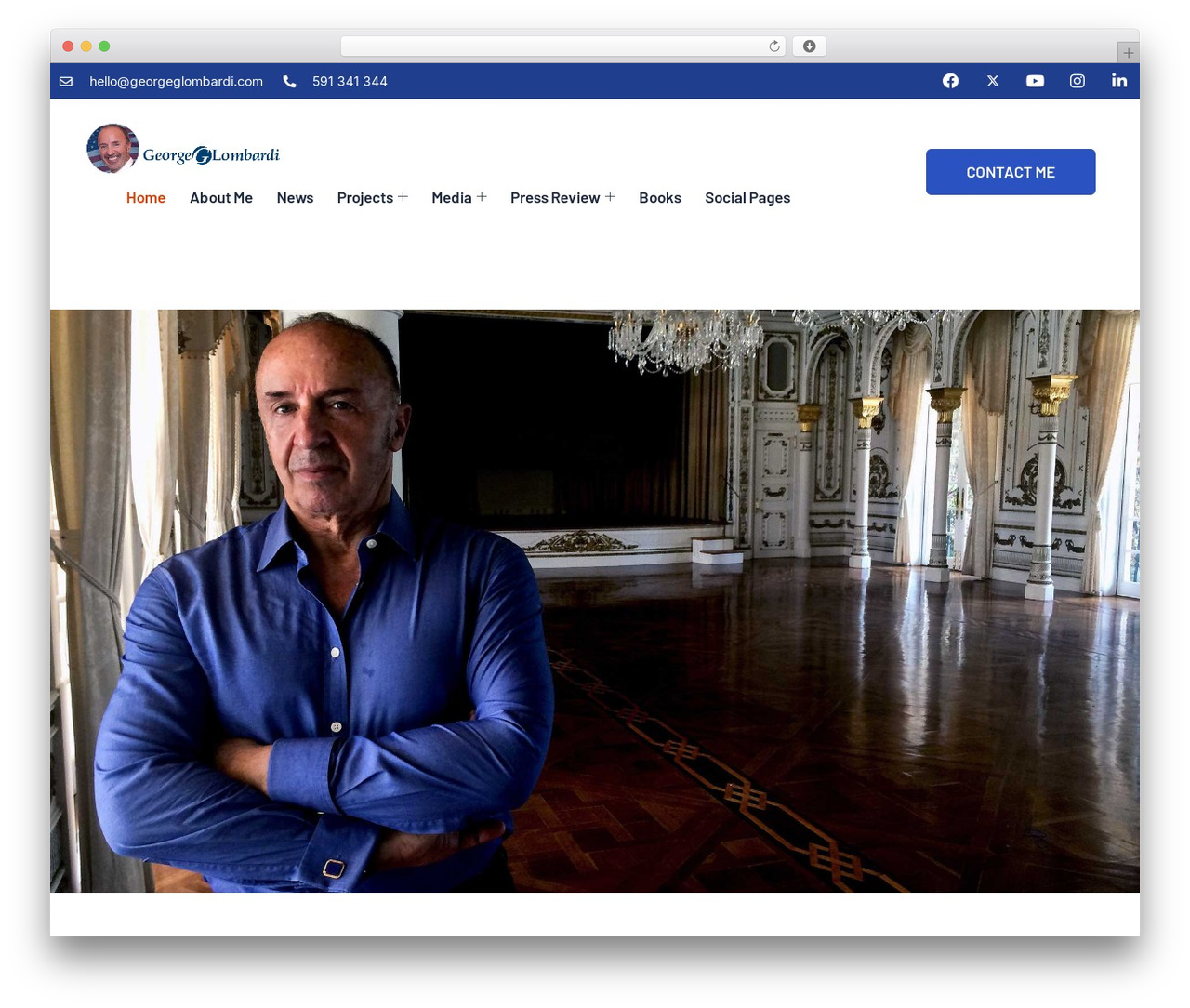
Task: Click the 591 341 344 phone number
Action: click(x=350, y=82)
